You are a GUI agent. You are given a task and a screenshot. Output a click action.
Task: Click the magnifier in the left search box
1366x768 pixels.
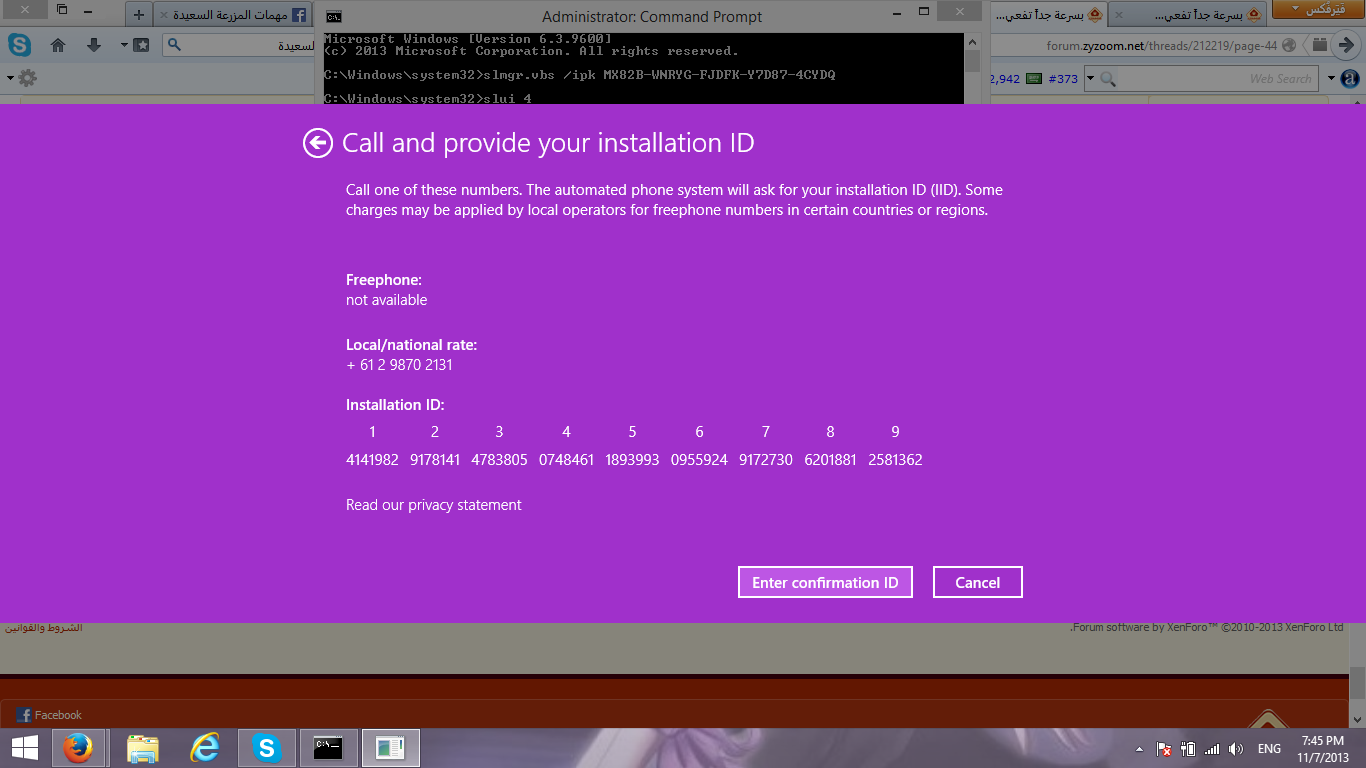tap(174, 45)
